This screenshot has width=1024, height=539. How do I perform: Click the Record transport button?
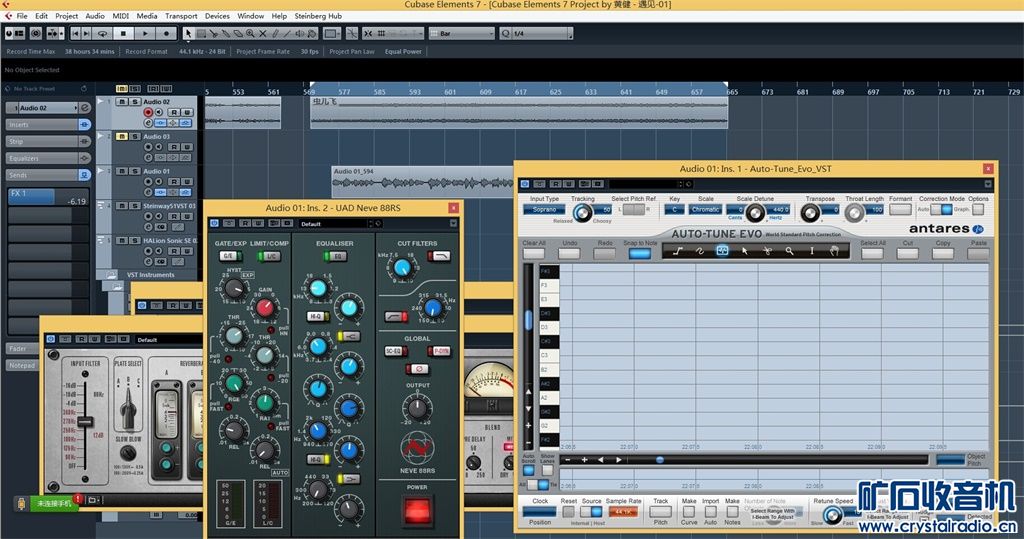(x=167, y=33)
